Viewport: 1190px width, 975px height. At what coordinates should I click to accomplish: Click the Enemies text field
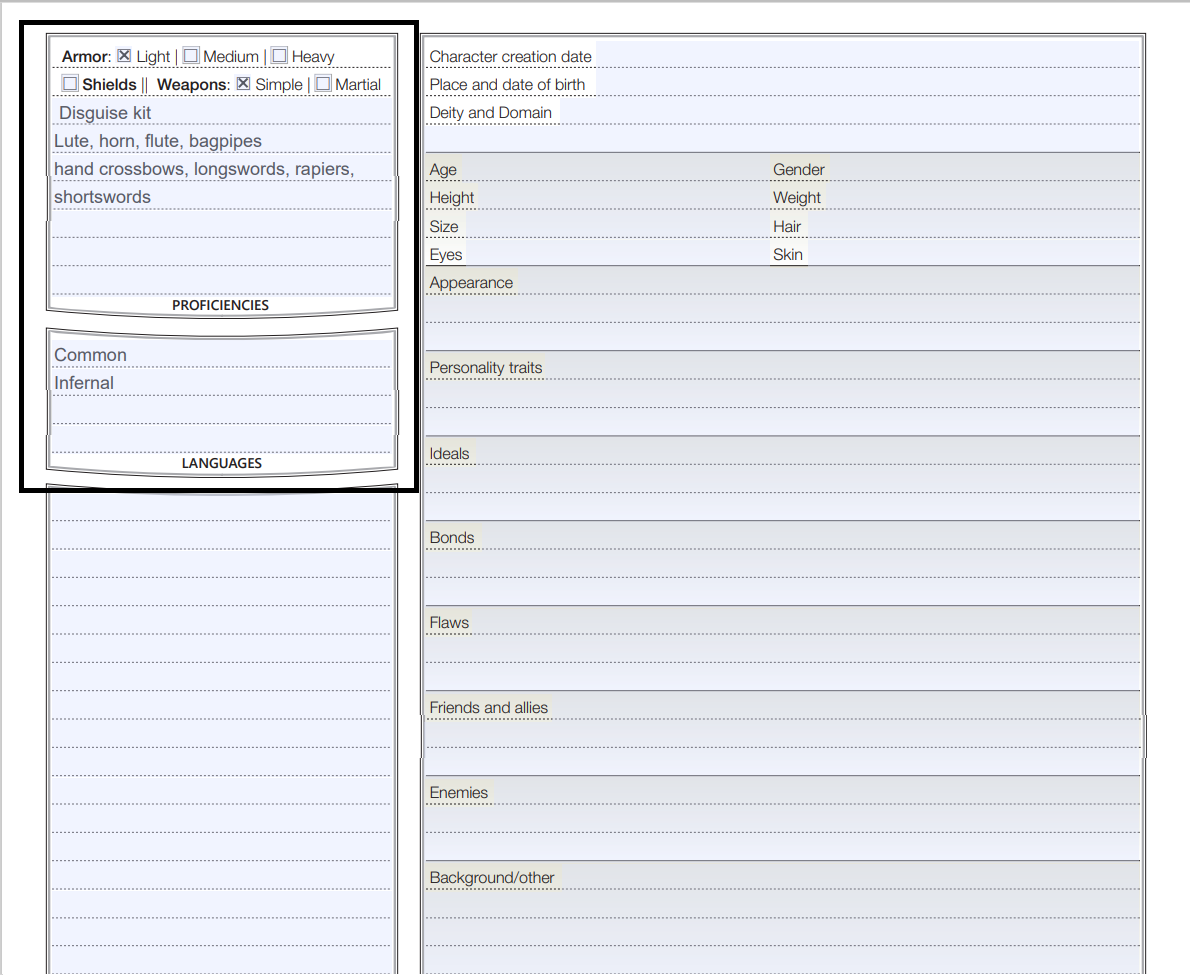tap(782, 819)
